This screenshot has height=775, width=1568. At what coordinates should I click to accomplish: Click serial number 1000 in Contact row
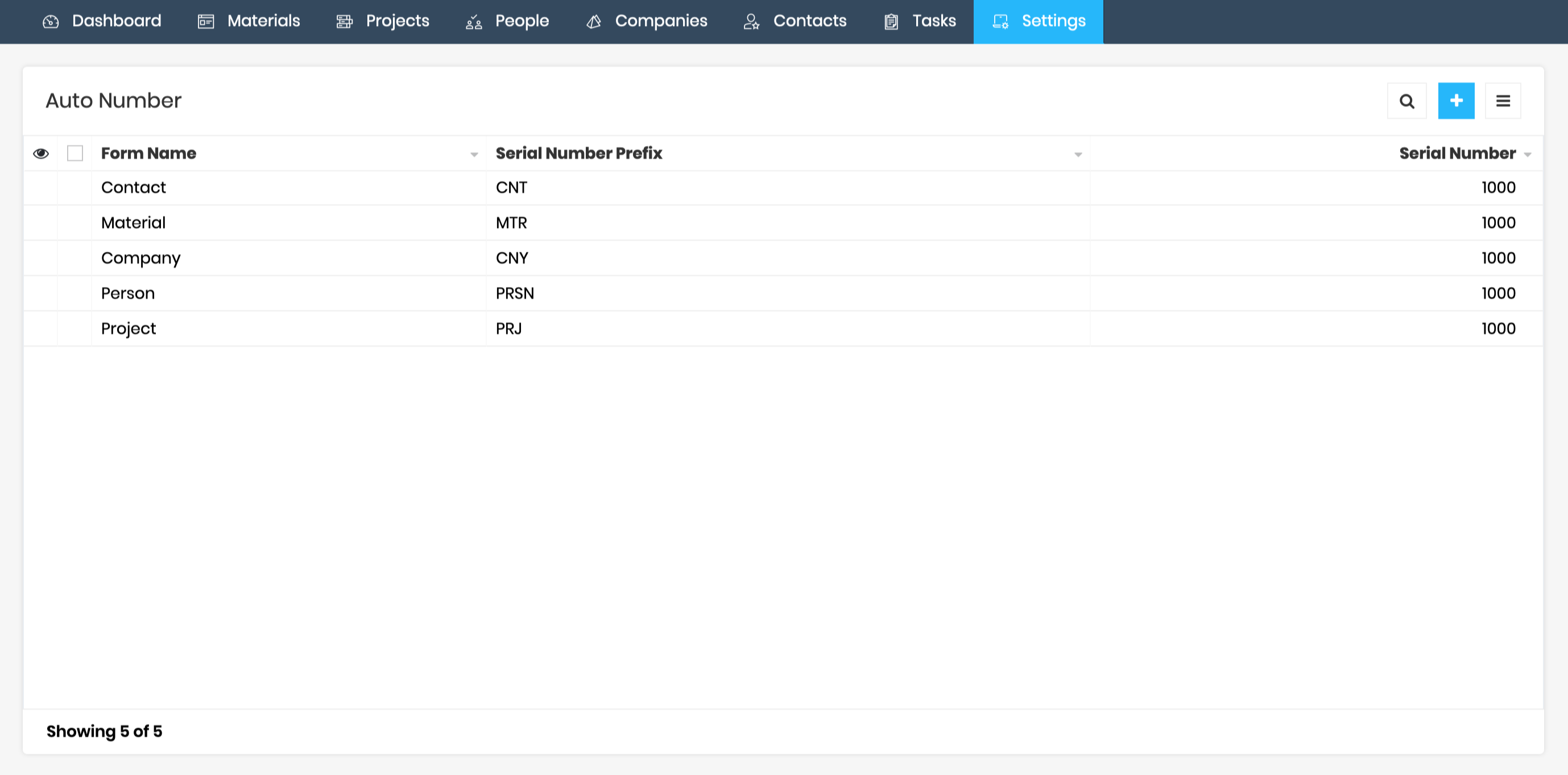pos(1499,188)
